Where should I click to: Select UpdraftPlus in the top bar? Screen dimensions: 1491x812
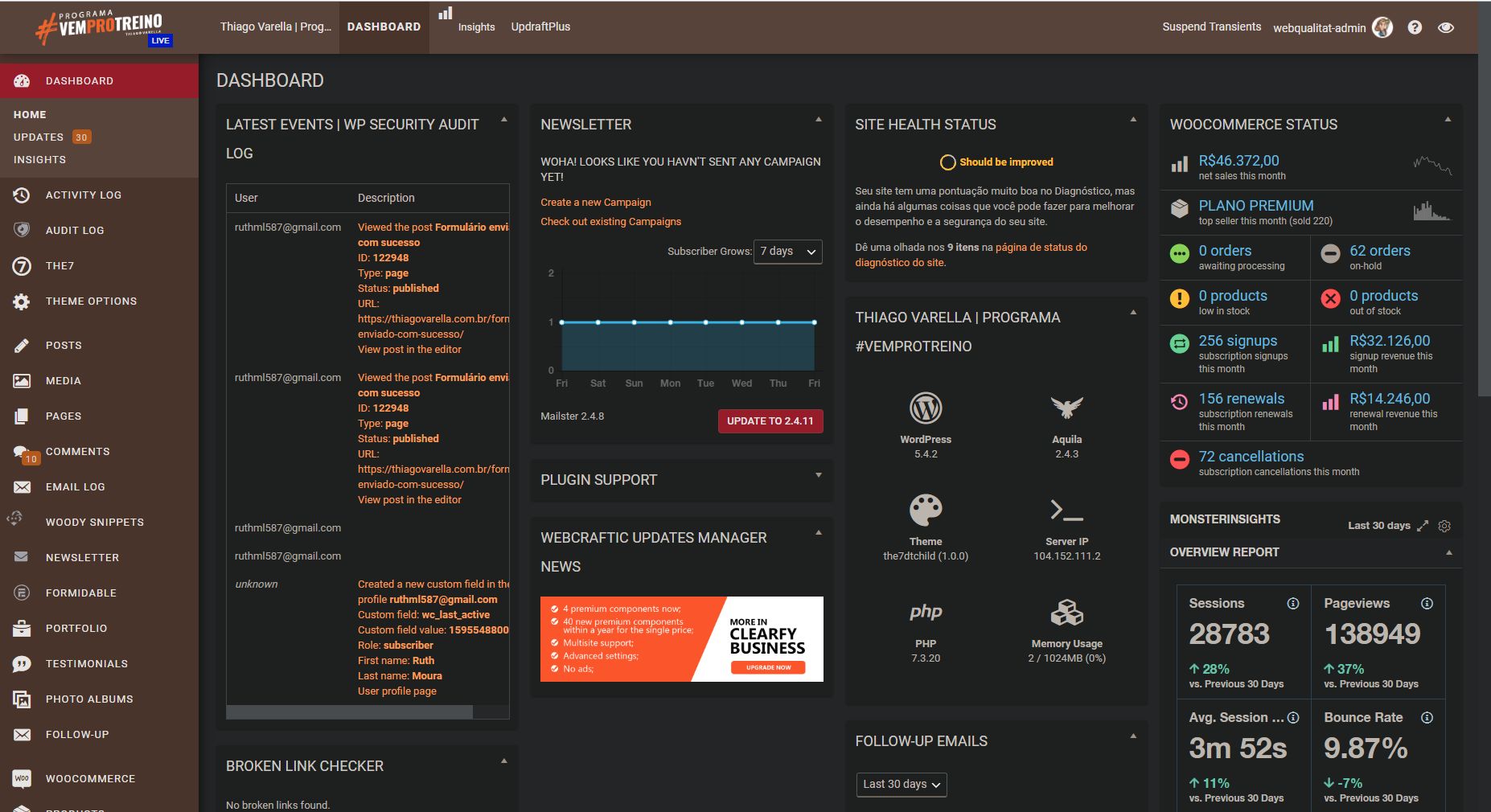click(540, 27)
